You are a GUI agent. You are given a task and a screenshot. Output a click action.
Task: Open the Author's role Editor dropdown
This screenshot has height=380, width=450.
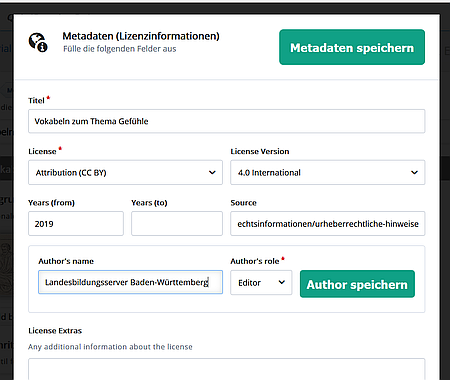[261, 282]
